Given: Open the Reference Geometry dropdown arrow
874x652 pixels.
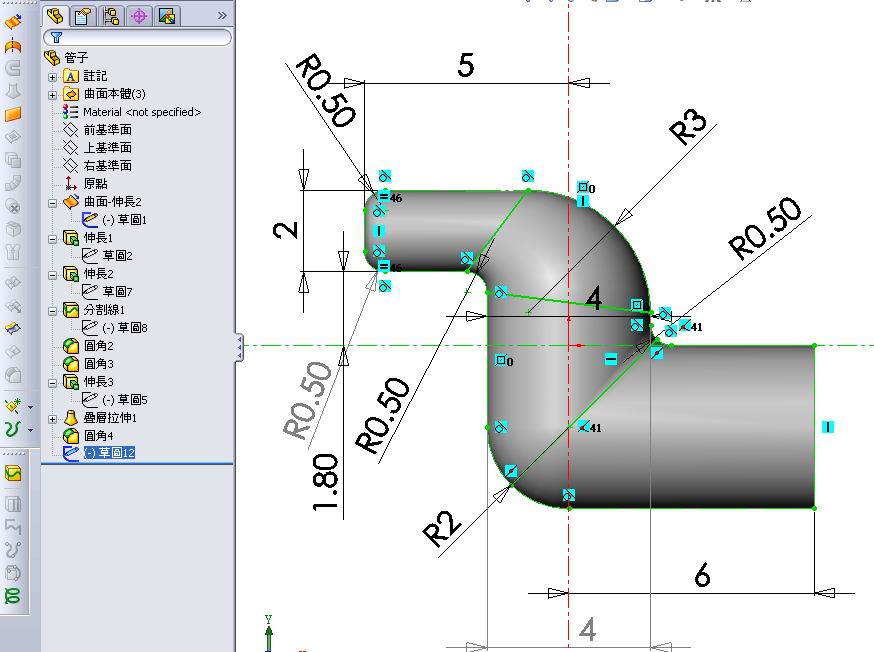Looking at the screenshot, I should click(31, 407).
